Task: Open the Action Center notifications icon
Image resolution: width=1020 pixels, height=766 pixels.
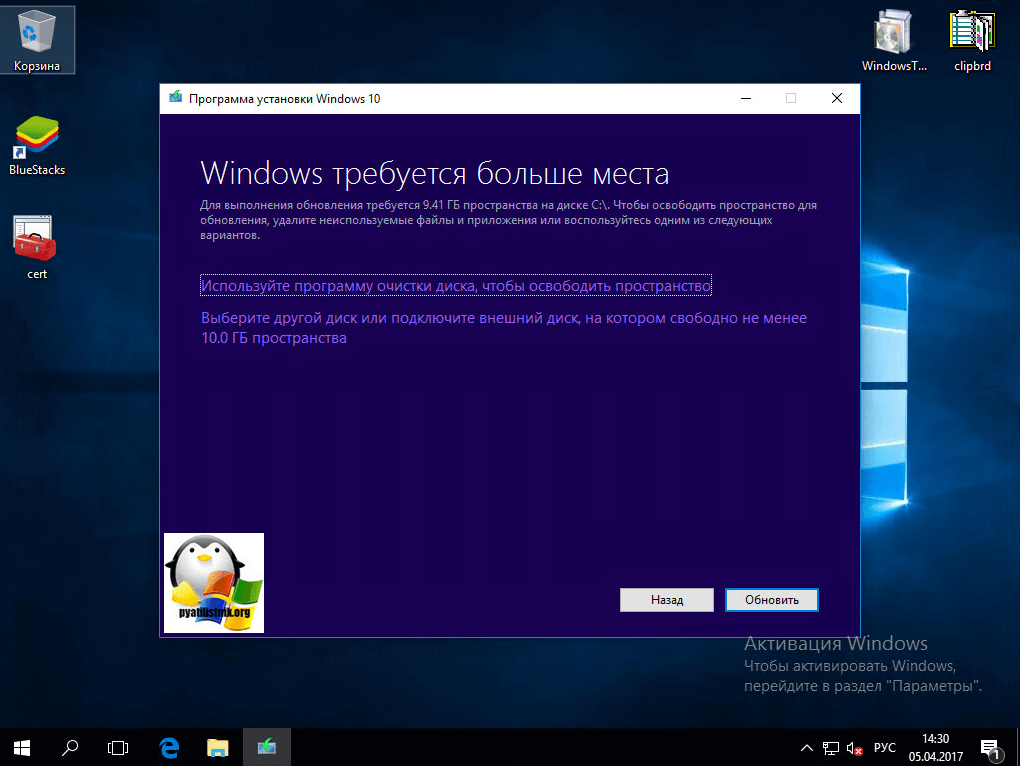Action: point(992,747)
